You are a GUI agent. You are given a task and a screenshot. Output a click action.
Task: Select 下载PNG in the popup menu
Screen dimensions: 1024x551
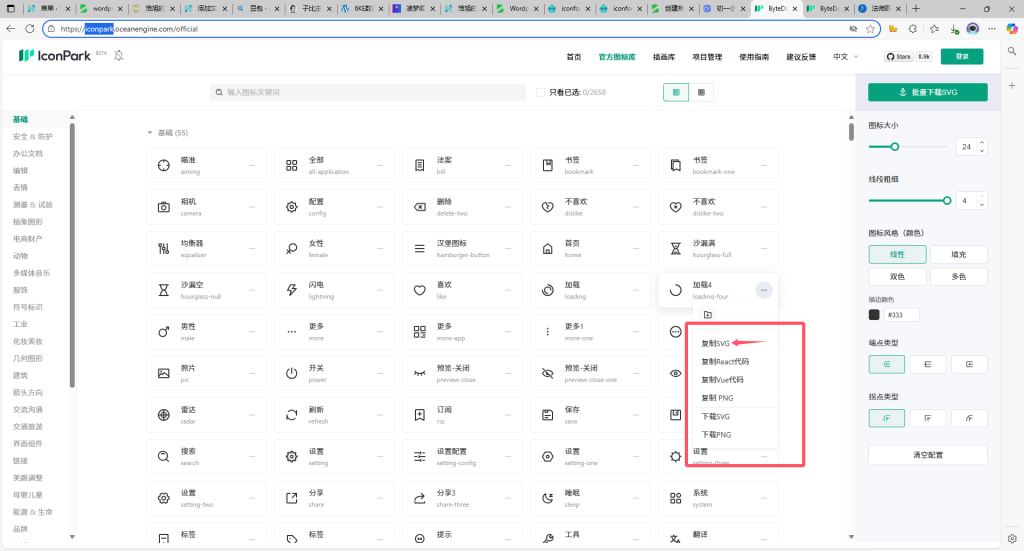(716, 435)
